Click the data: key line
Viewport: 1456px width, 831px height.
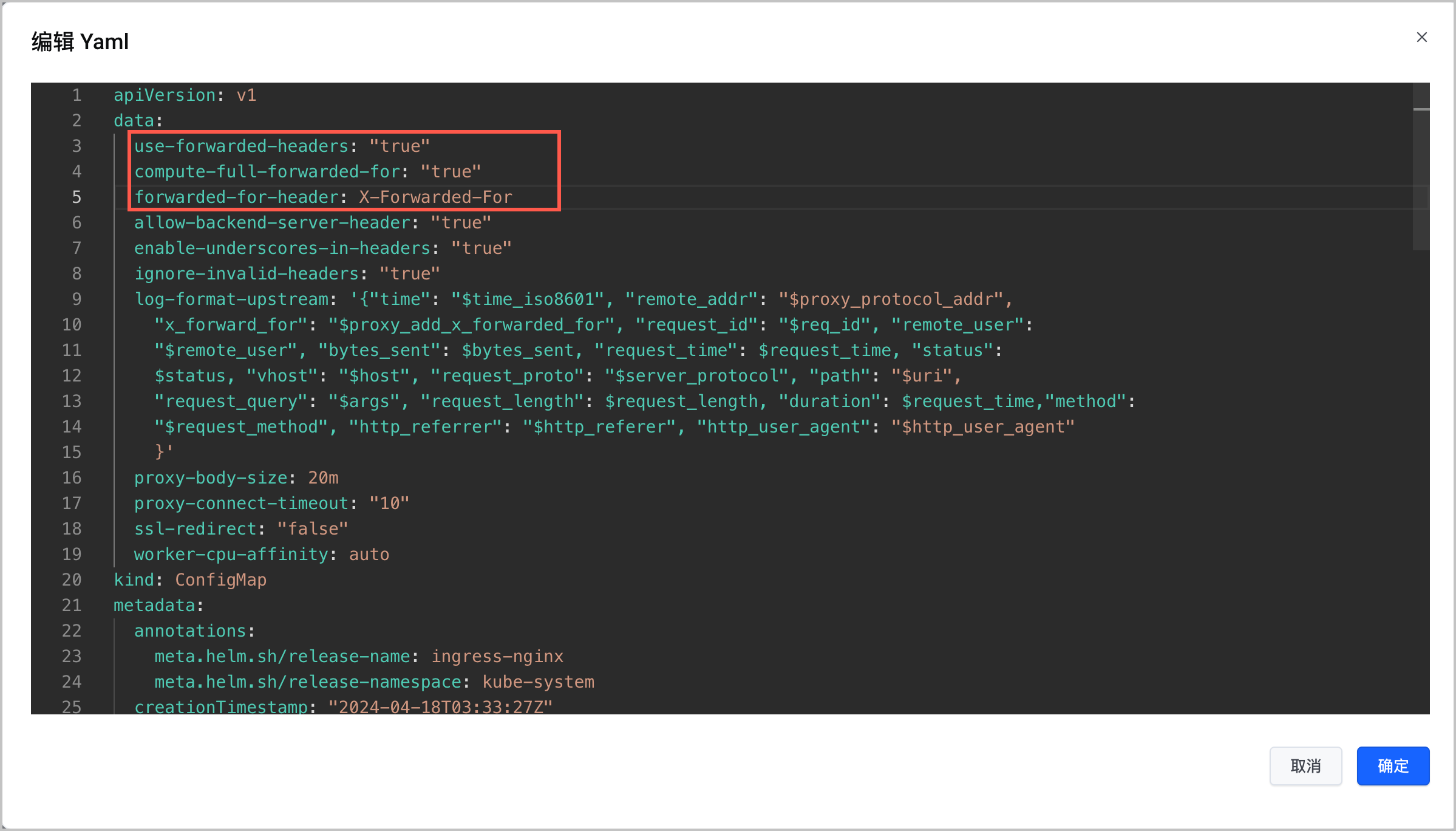click(x=138, y=120)
